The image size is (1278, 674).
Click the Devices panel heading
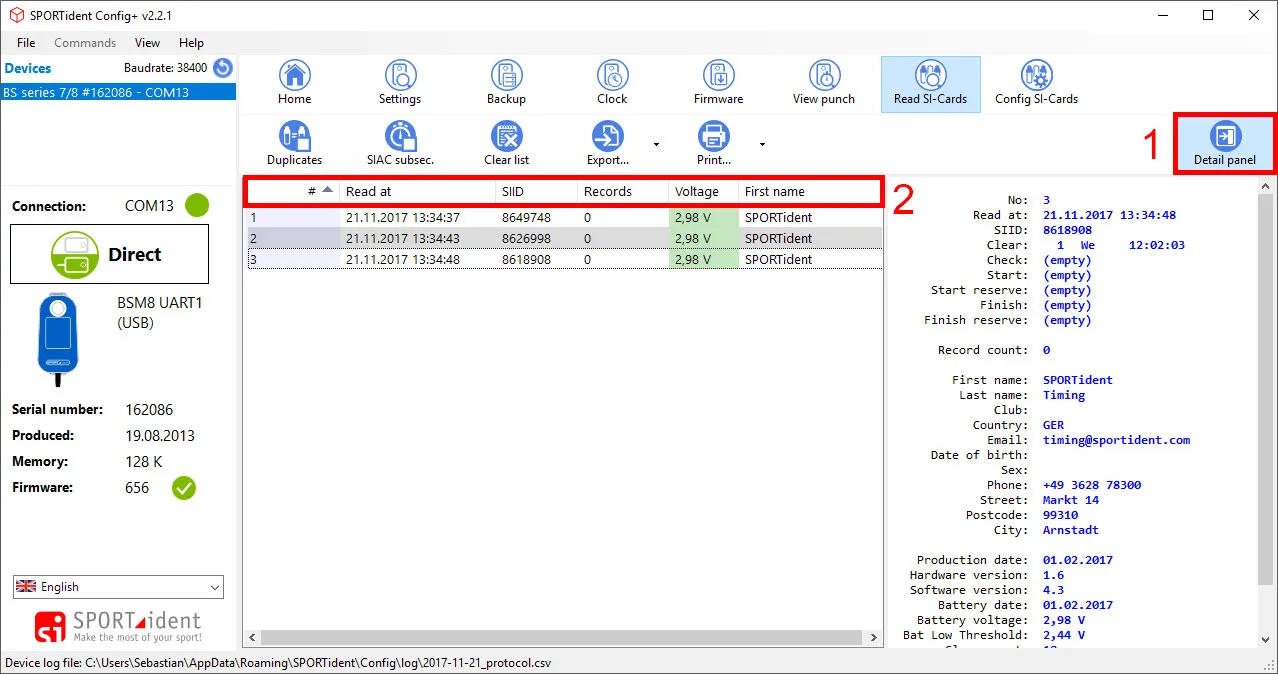point(28,68)
